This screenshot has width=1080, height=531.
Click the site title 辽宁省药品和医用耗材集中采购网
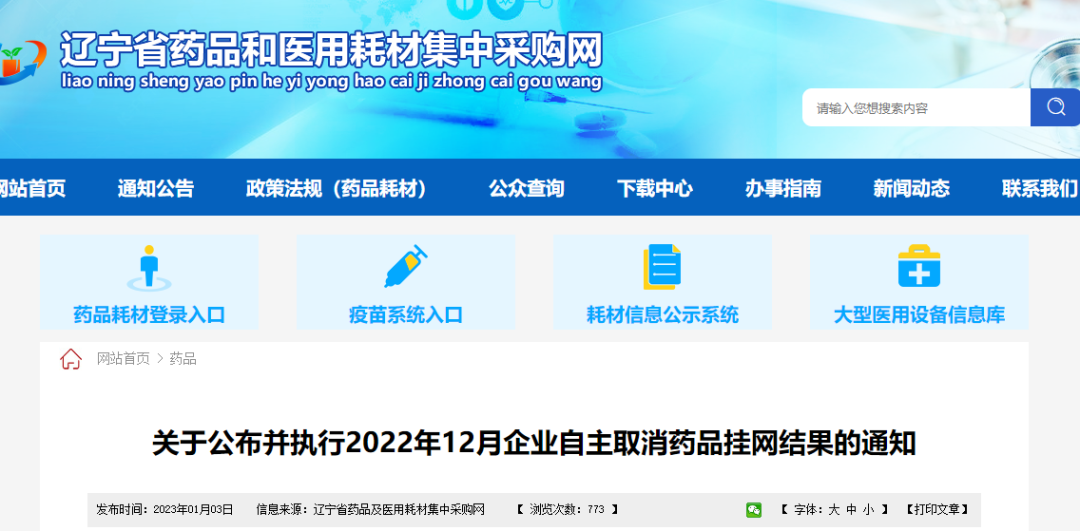331,50
